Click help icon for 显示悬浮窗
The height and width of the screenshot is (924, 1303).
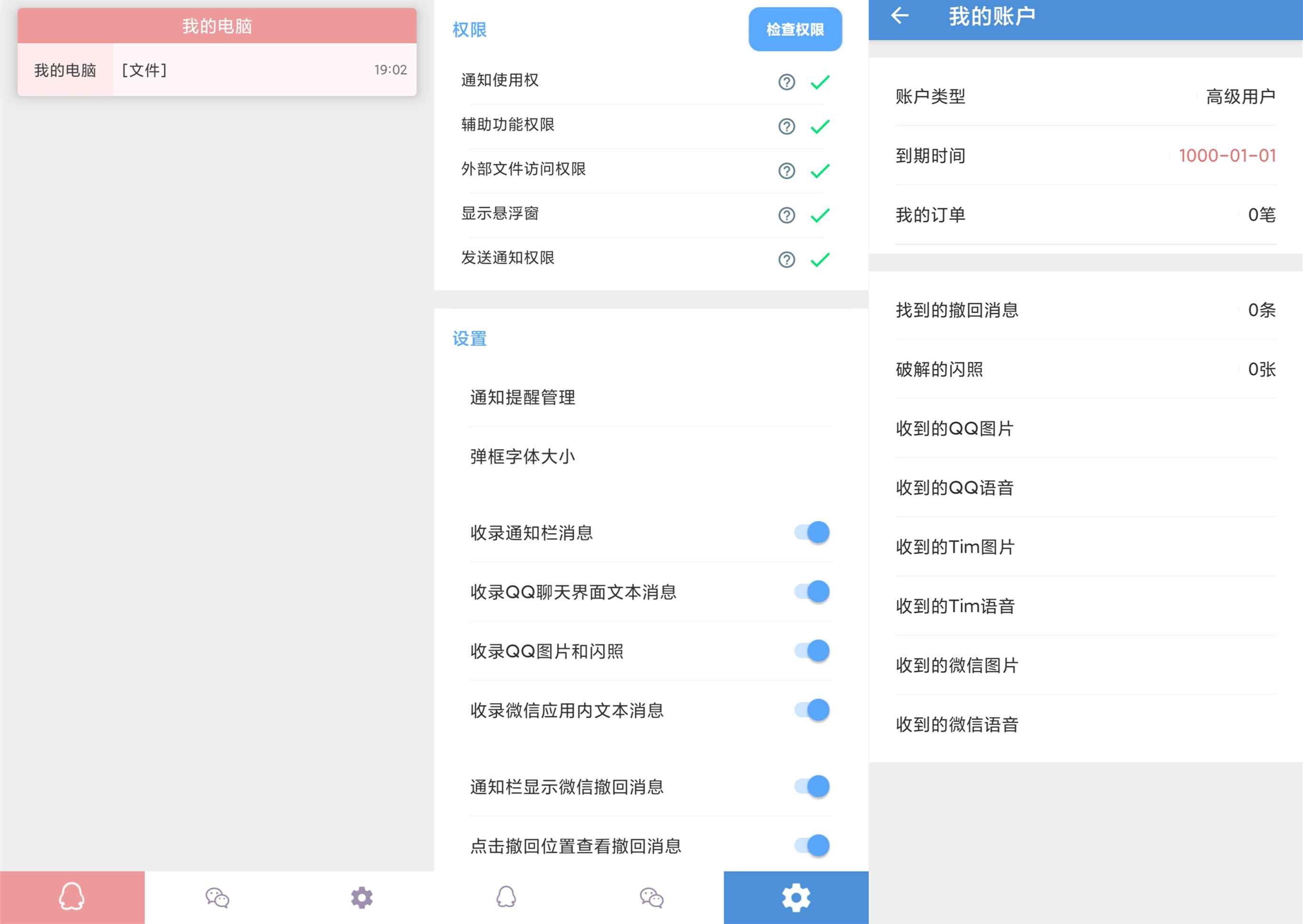click(786, 215)
